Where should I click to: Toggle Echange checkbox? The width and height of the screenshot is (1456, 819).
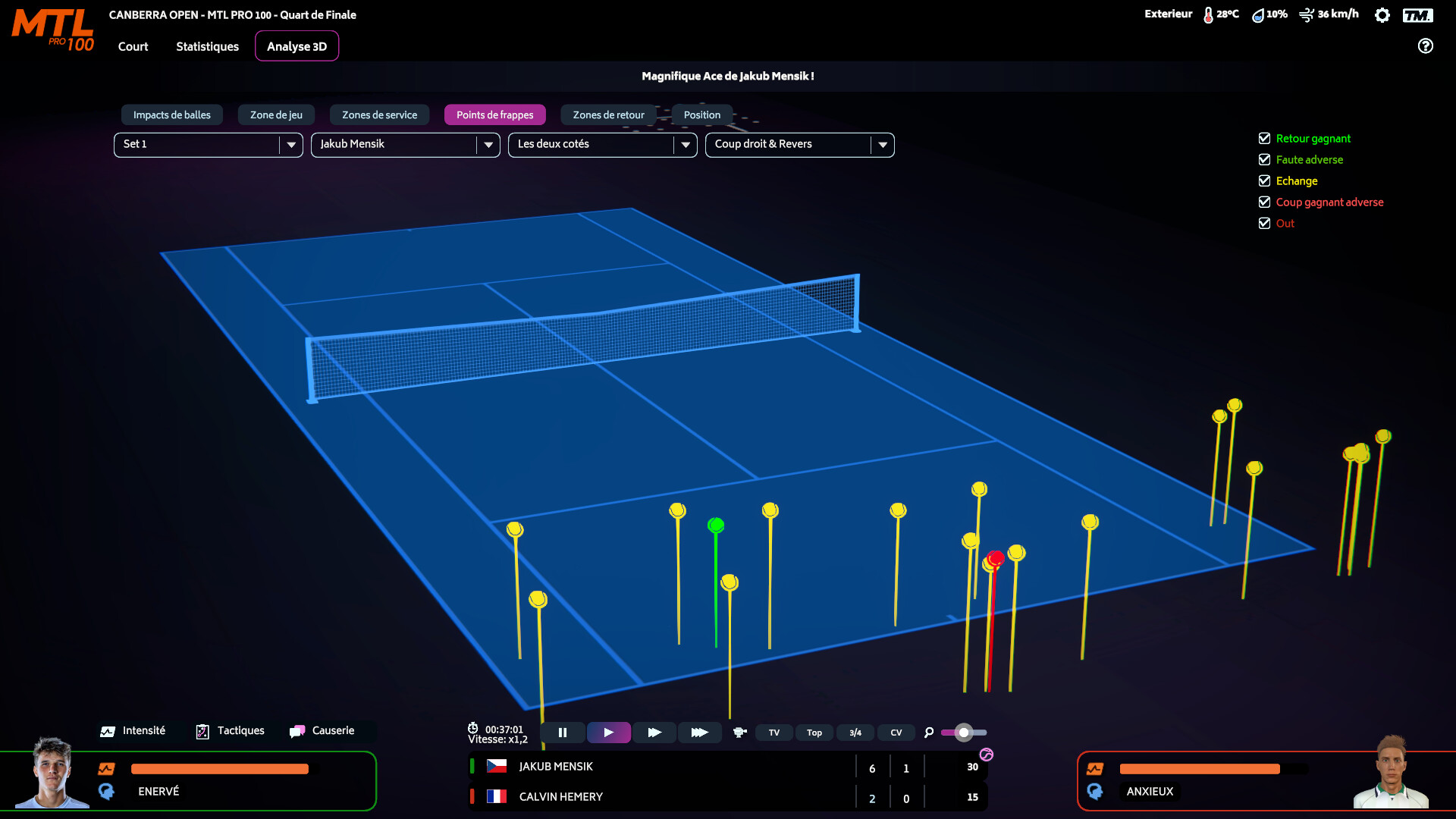click(1264, 180)
